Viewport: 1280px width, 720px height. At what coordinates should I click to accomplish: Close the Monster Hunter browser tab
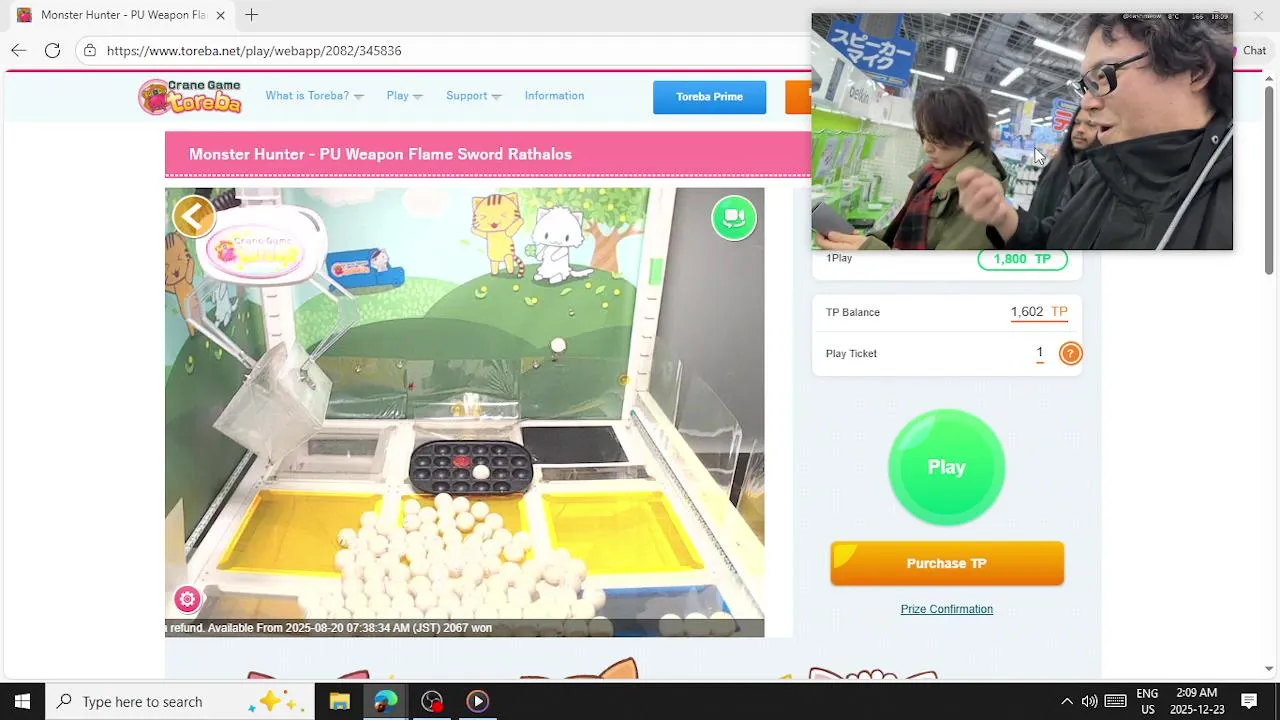coord(220,15)
